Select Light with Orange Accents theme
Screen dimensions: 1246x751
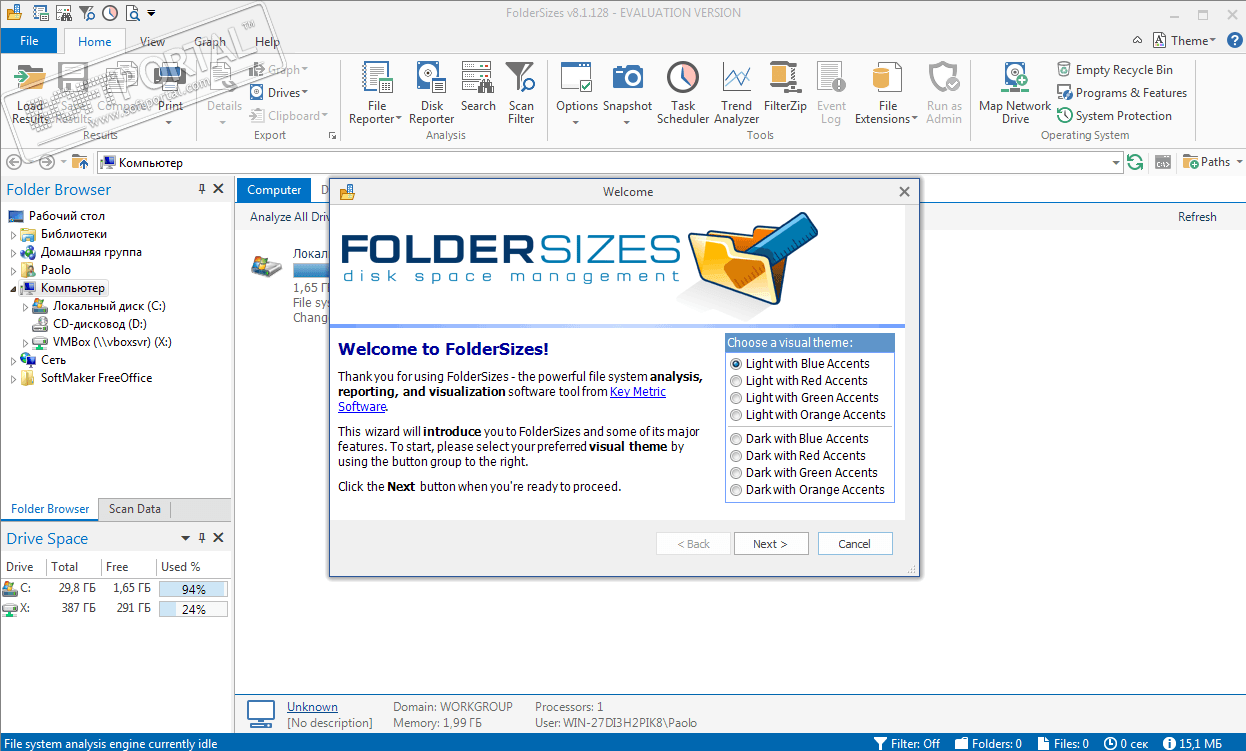tap(808, 415)
